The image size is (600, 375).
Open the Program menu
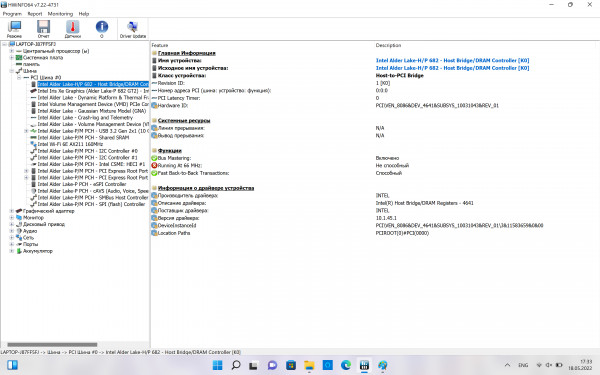pyautogui.click(x=12, y=14)
